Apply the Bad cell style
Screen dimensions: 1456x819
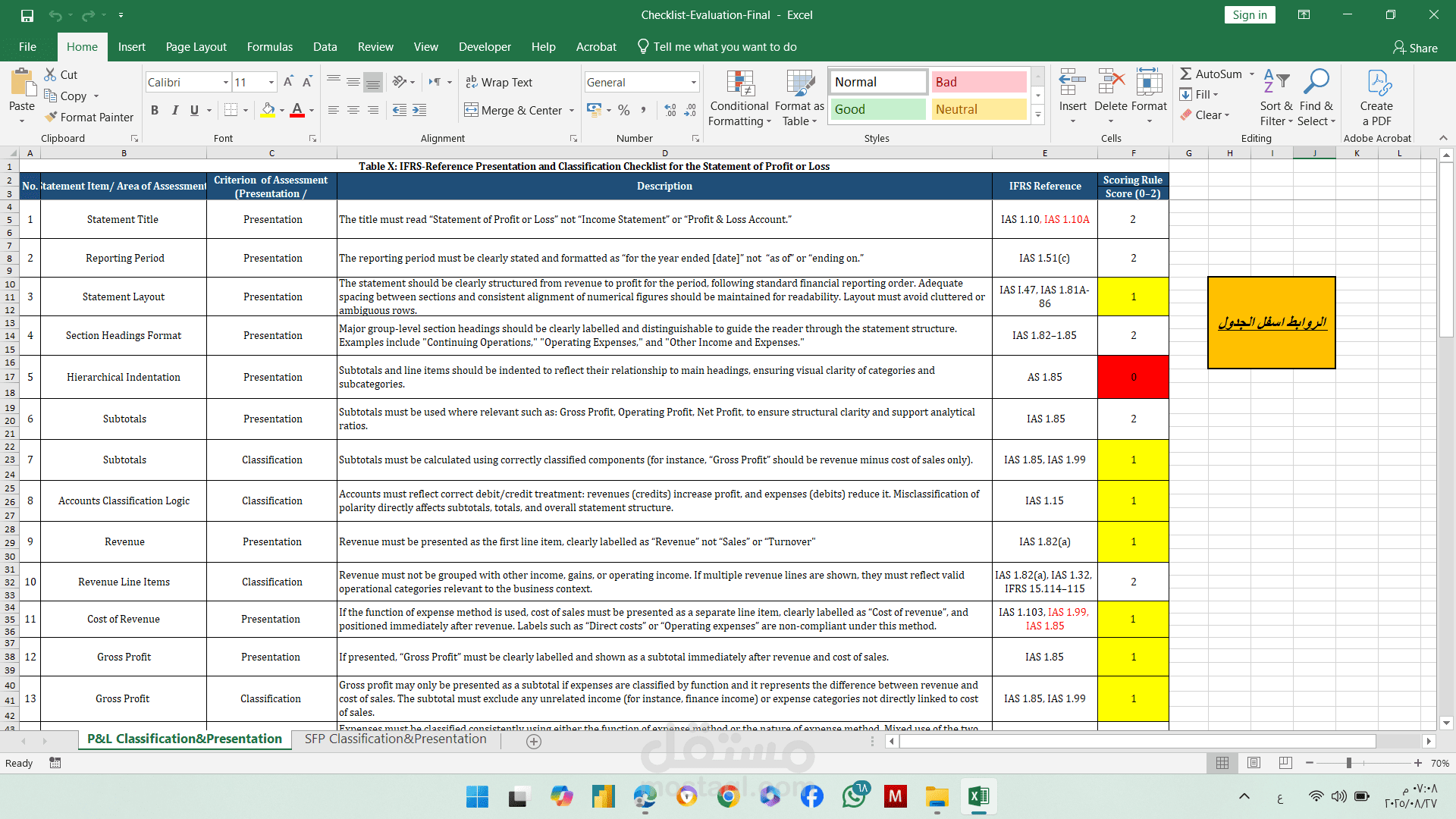978,82
